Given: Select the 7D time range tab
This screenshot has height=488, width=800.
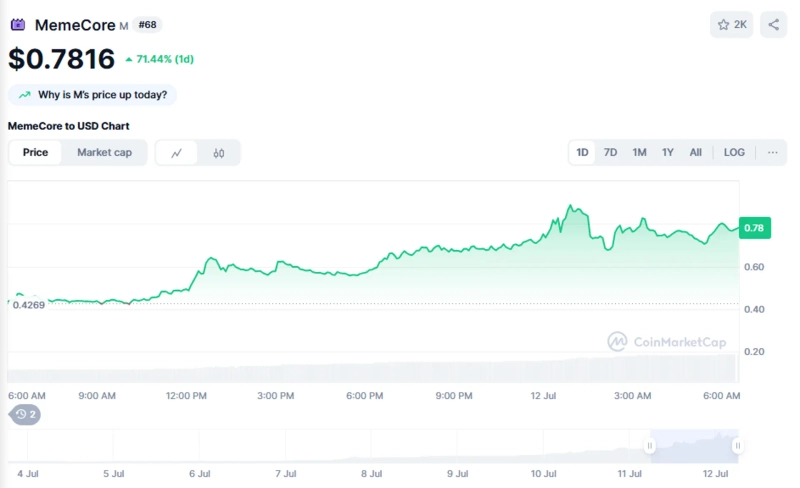Looking at the screenshot, I should pyautogui.click(x=610, y=153).
